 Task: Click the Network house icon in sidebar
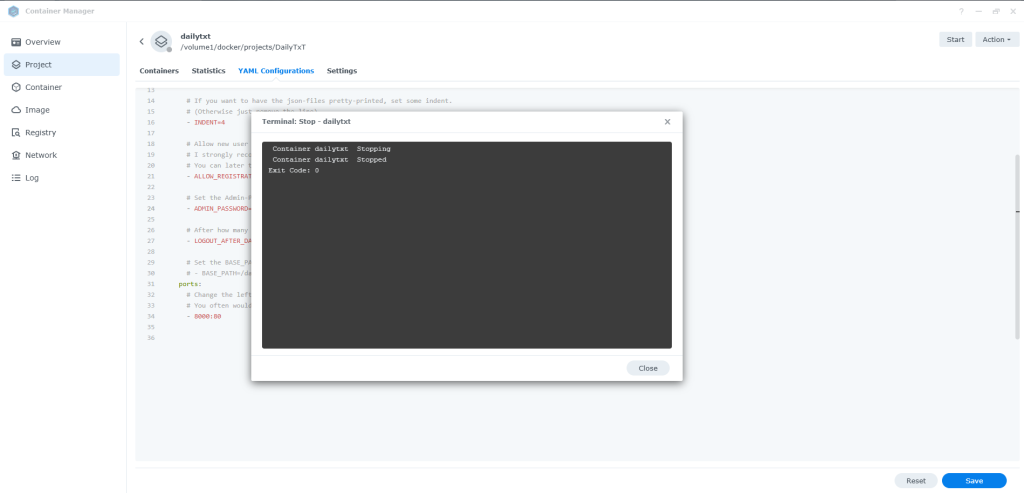(16, 155)
